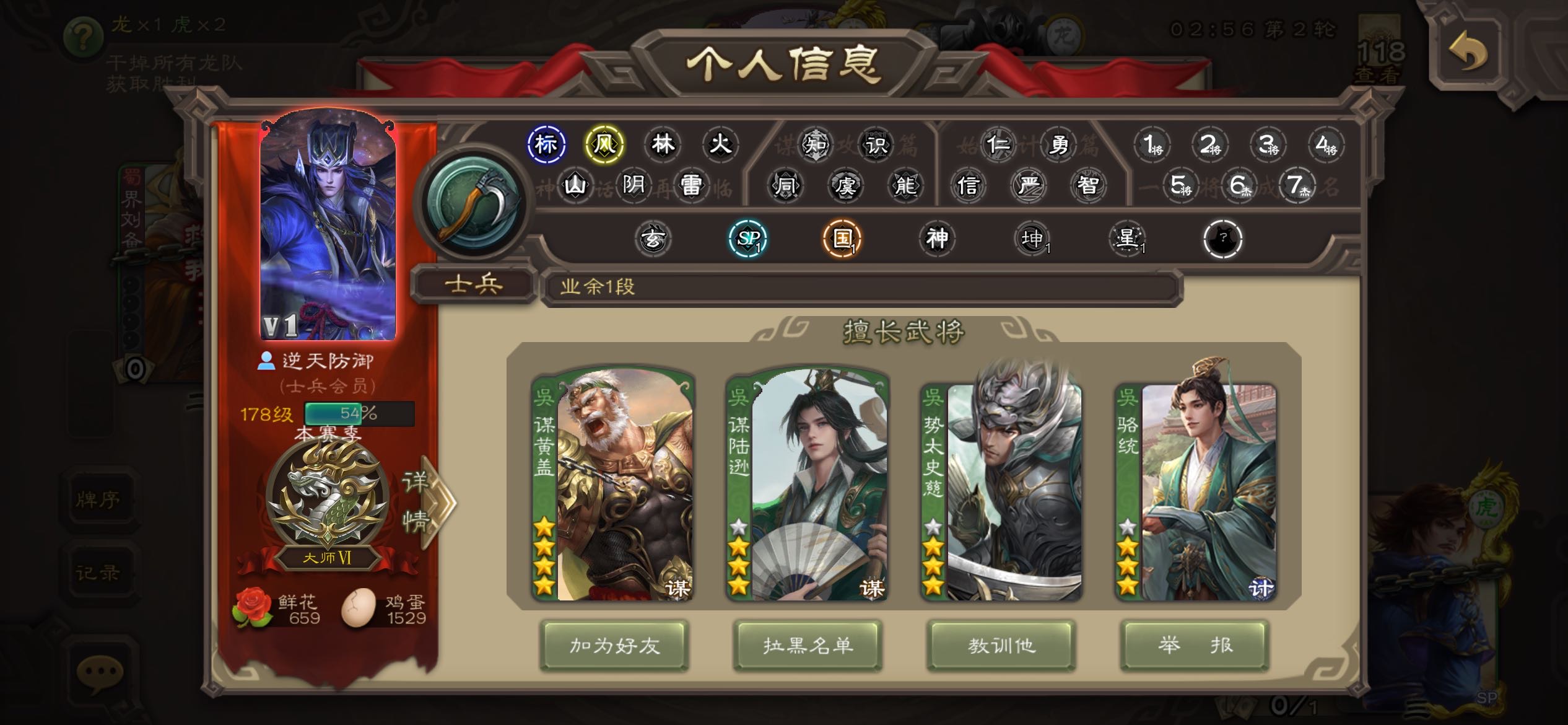Image resolution: width=1568 pixels, height=725 pixels.
Task: Click the 加为好友 add friend button
Action: pos(614,646)
